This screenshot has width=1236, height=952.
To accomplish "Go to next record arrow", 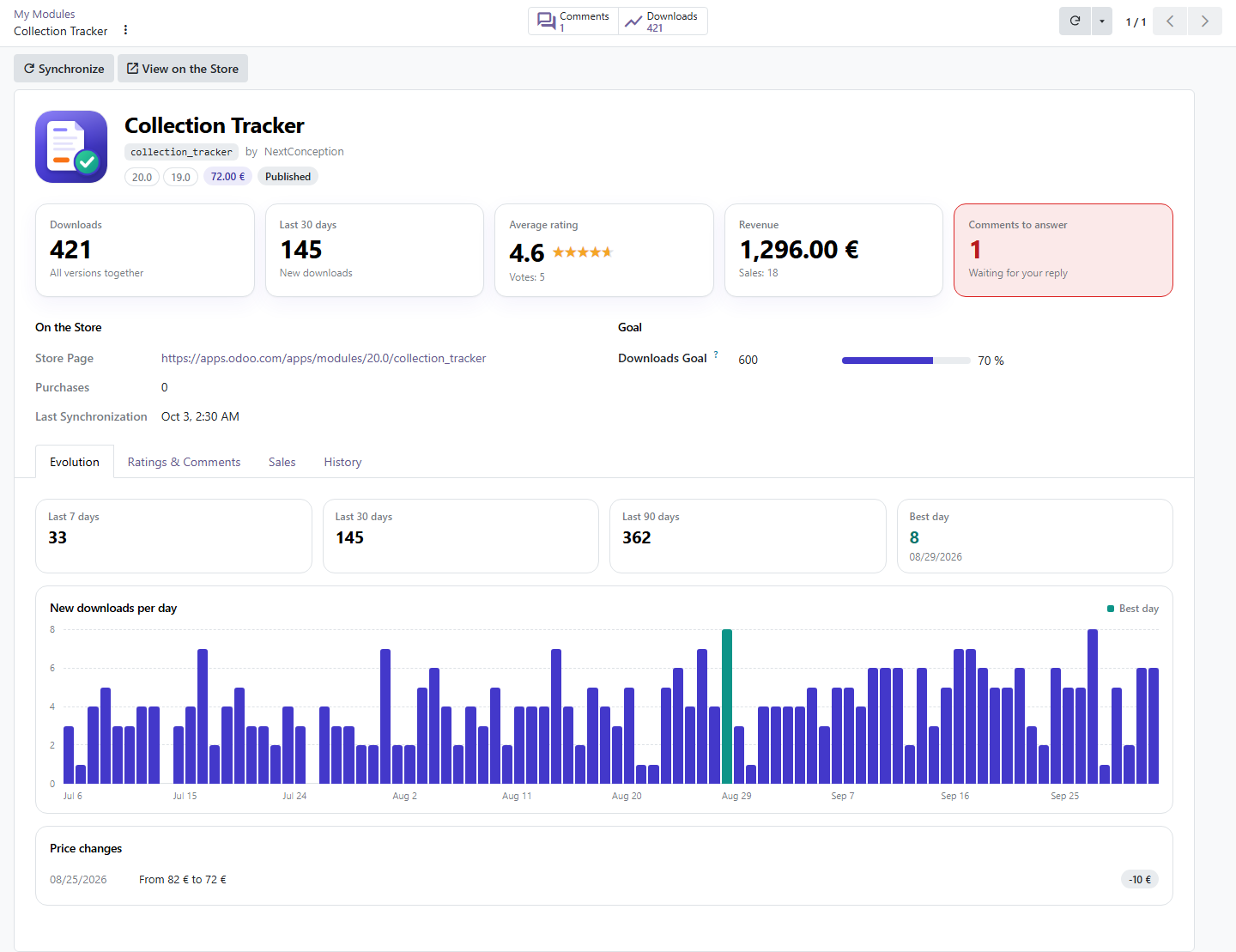I will 1205,21.
